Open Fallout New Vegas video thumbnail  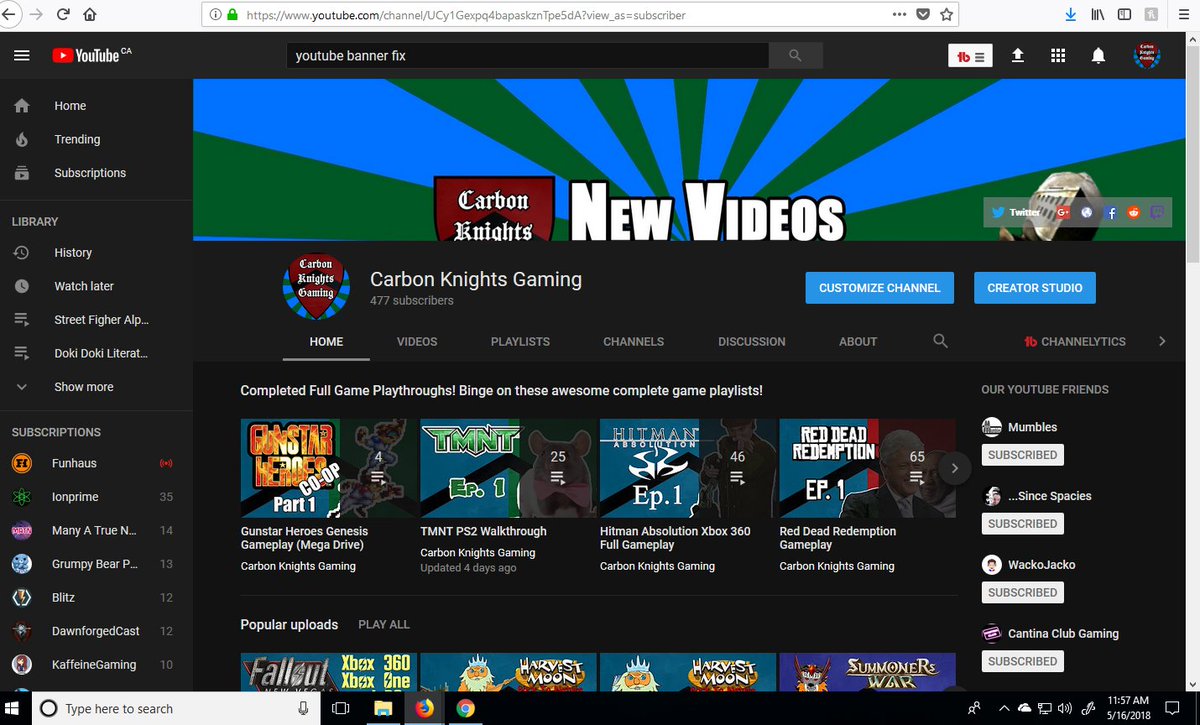[x=329, y=673]
